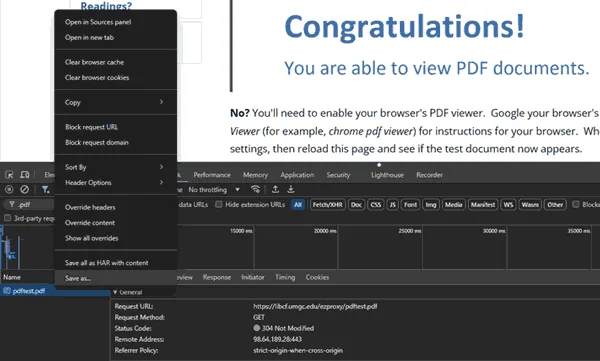Toggle Hide extension URLs checkbox
The image size is (600, 361).
pyautogui.click(x=218, y=204)
